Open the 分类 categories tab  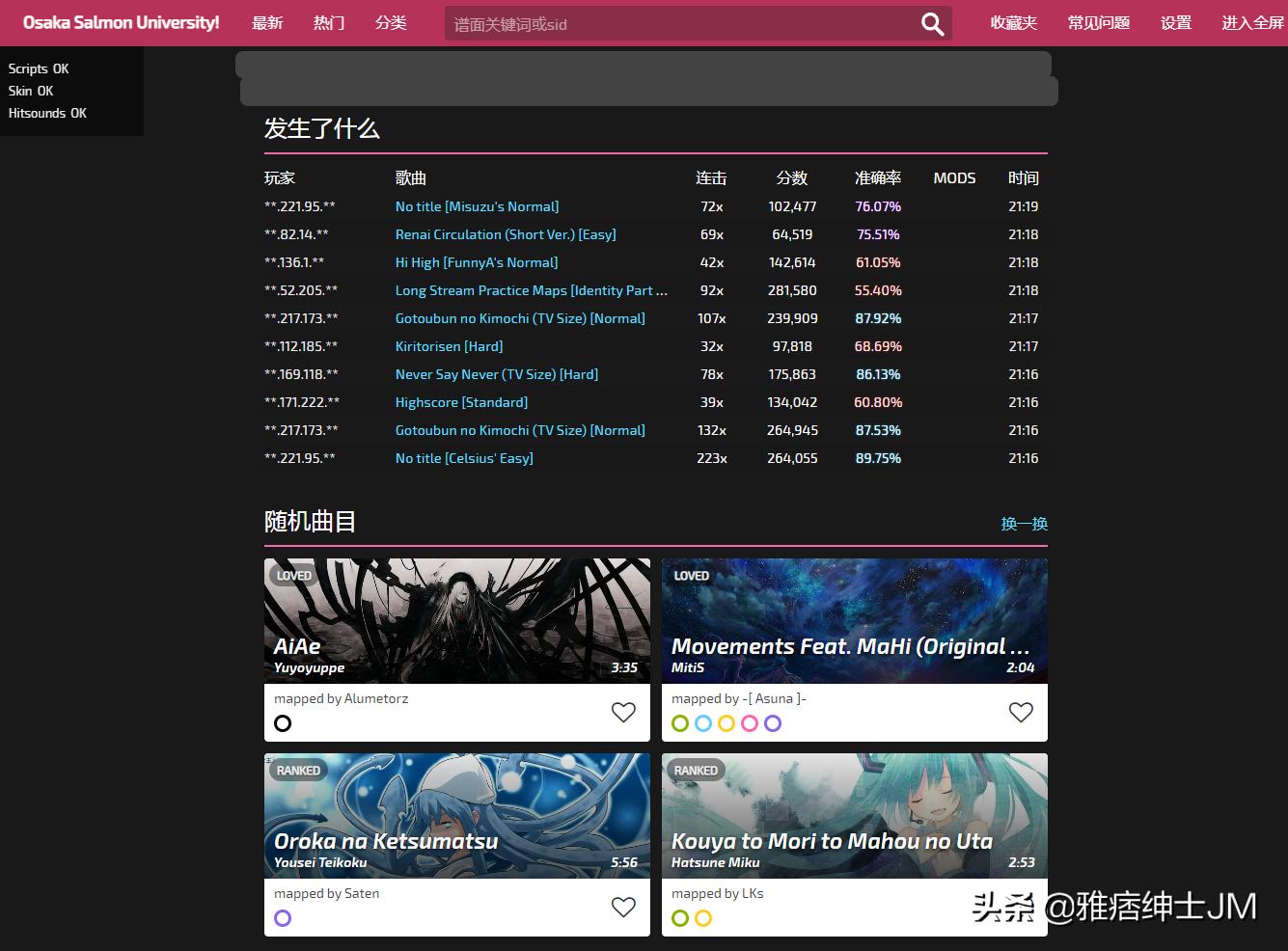point(391,23)
